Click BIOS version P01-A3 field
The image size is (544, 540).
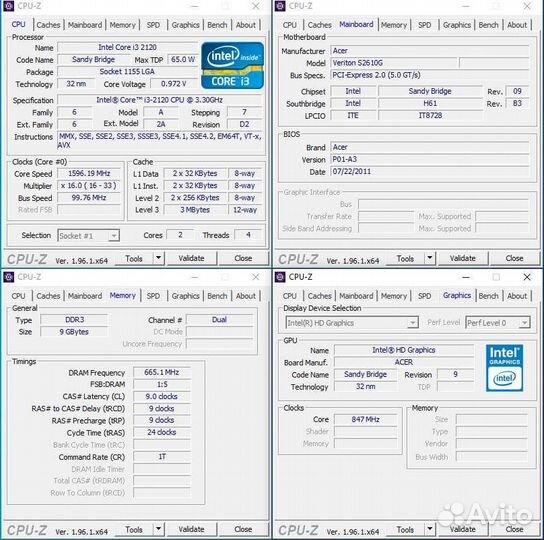[430, 159]
